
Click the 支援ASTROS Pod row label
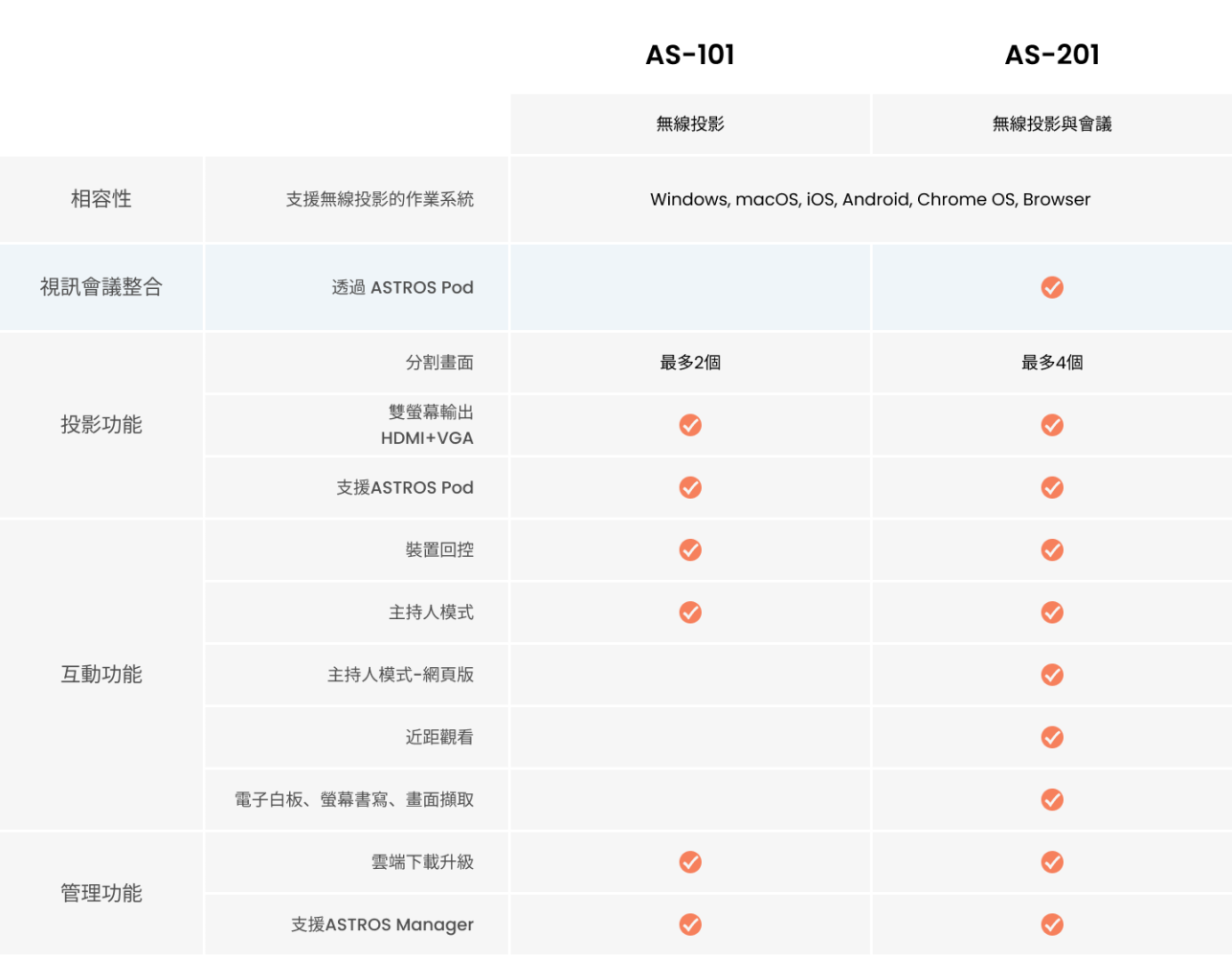(405, 487)
